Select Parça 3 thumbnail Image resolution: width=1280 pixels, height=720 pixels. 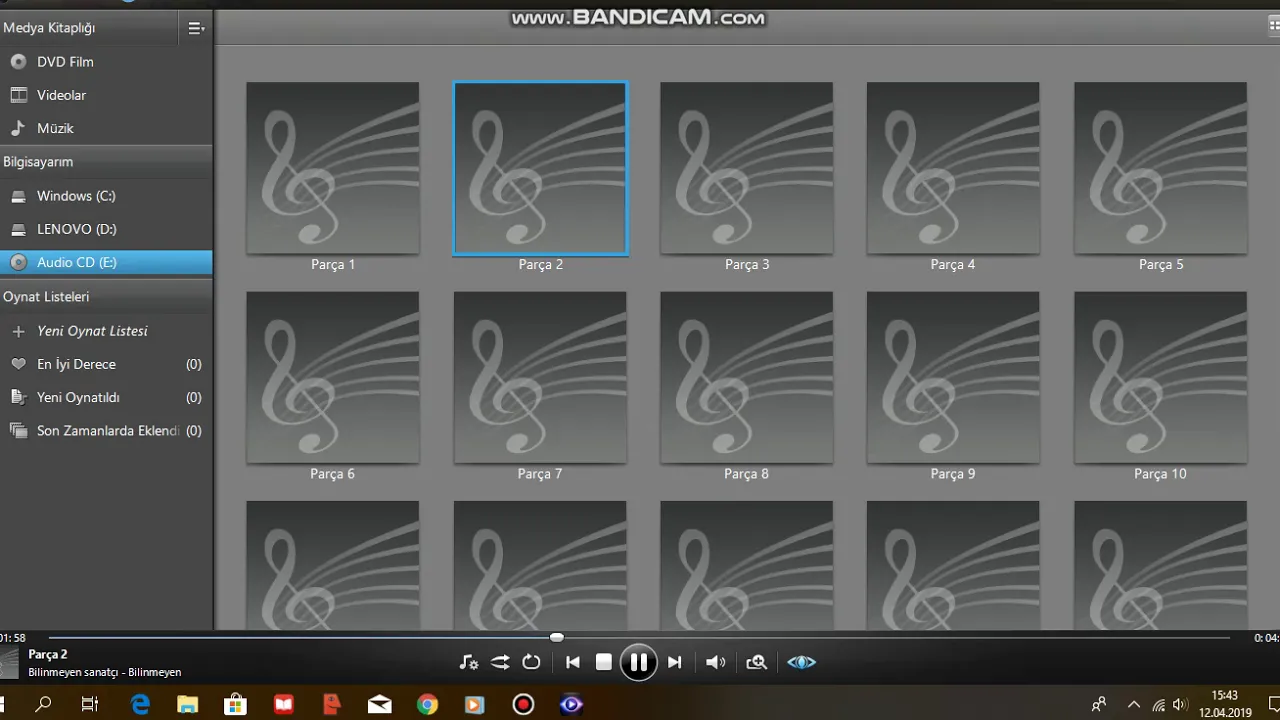point(747,168)
